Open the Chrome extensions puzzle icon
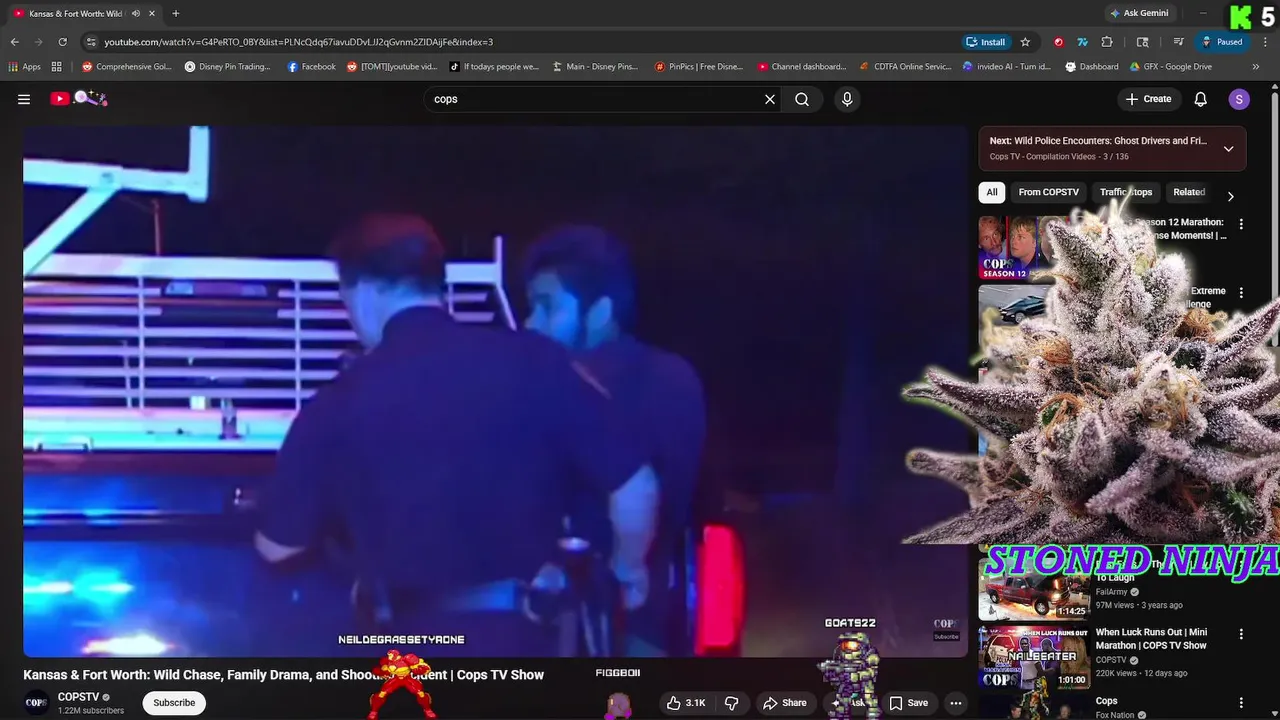Image resolution: width=1280 pixels, height=720 pixels. coord(1107,42)
